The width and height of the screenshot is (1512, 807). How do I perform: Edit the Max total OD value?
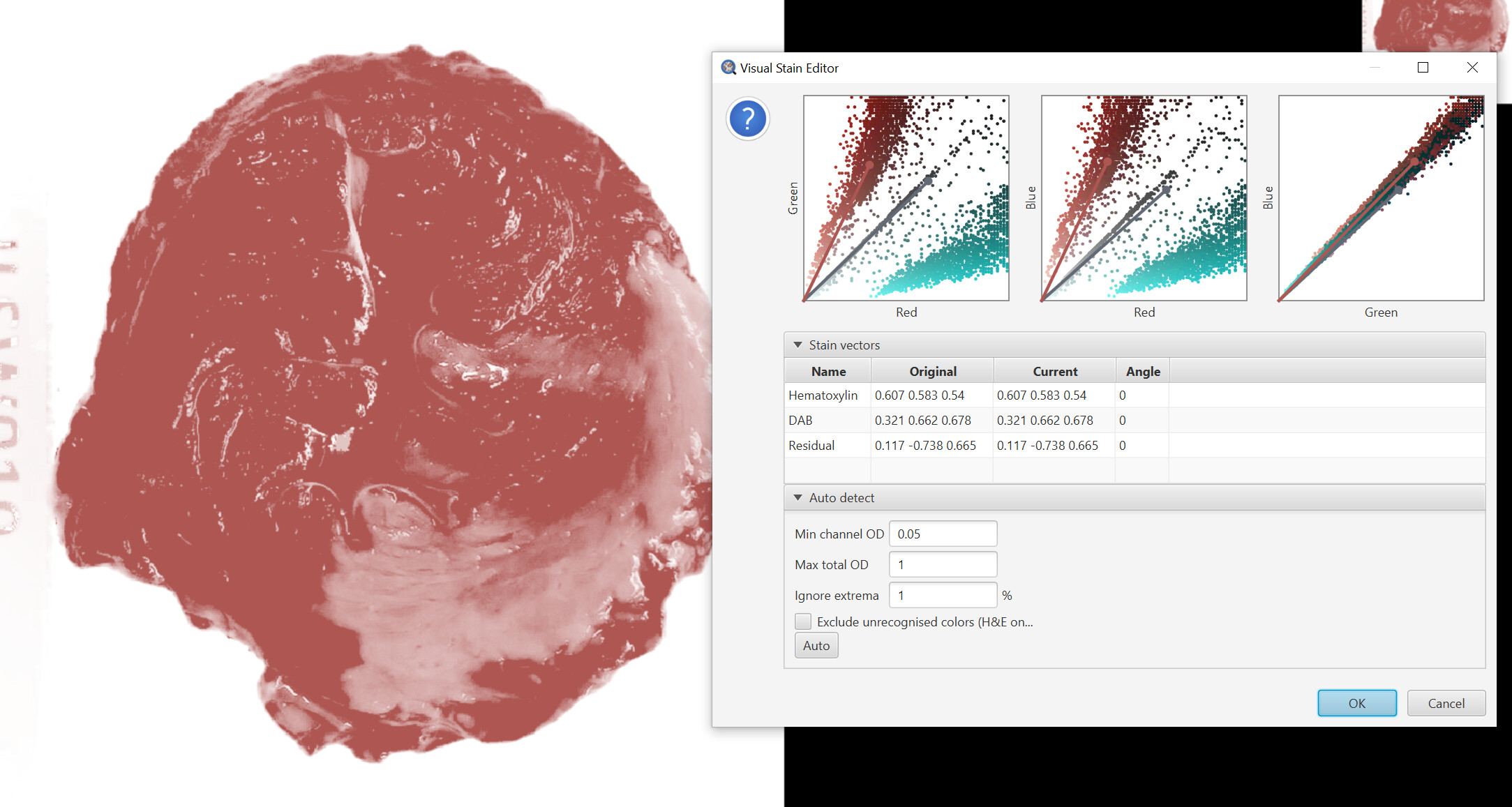(943, 564)
